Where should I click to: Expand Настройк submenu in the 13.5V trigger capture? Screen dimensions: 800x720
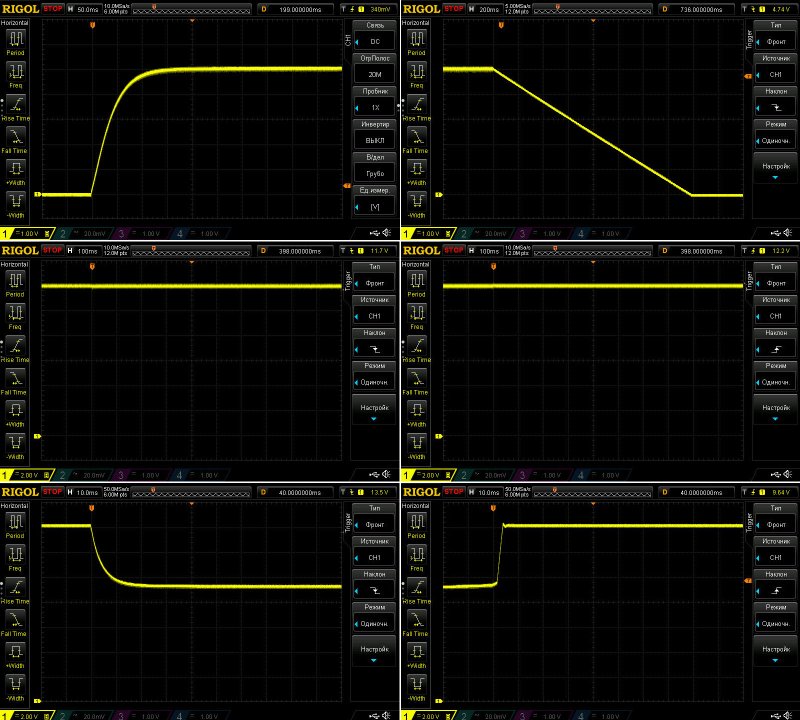click(375, 651)
